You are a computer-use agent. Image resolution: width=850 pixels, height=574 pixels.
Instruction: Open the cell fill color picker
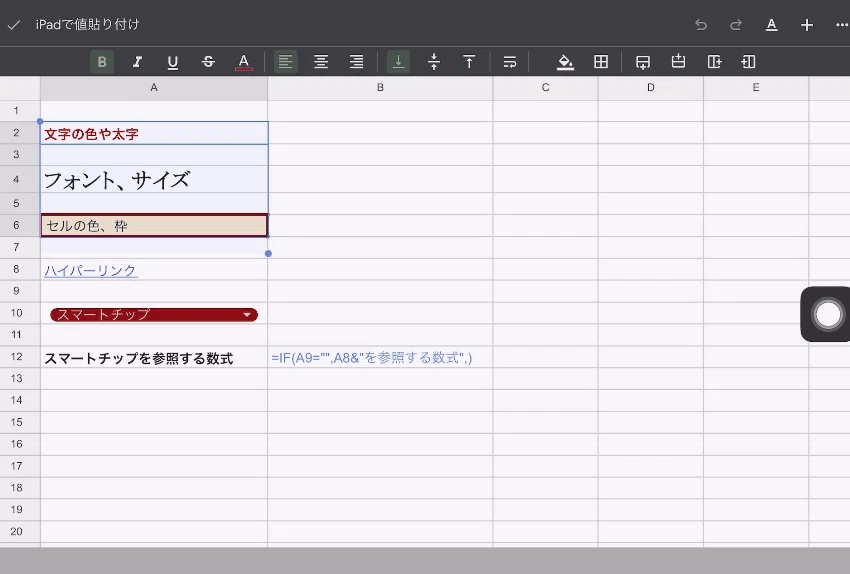[x=565, y=62]
